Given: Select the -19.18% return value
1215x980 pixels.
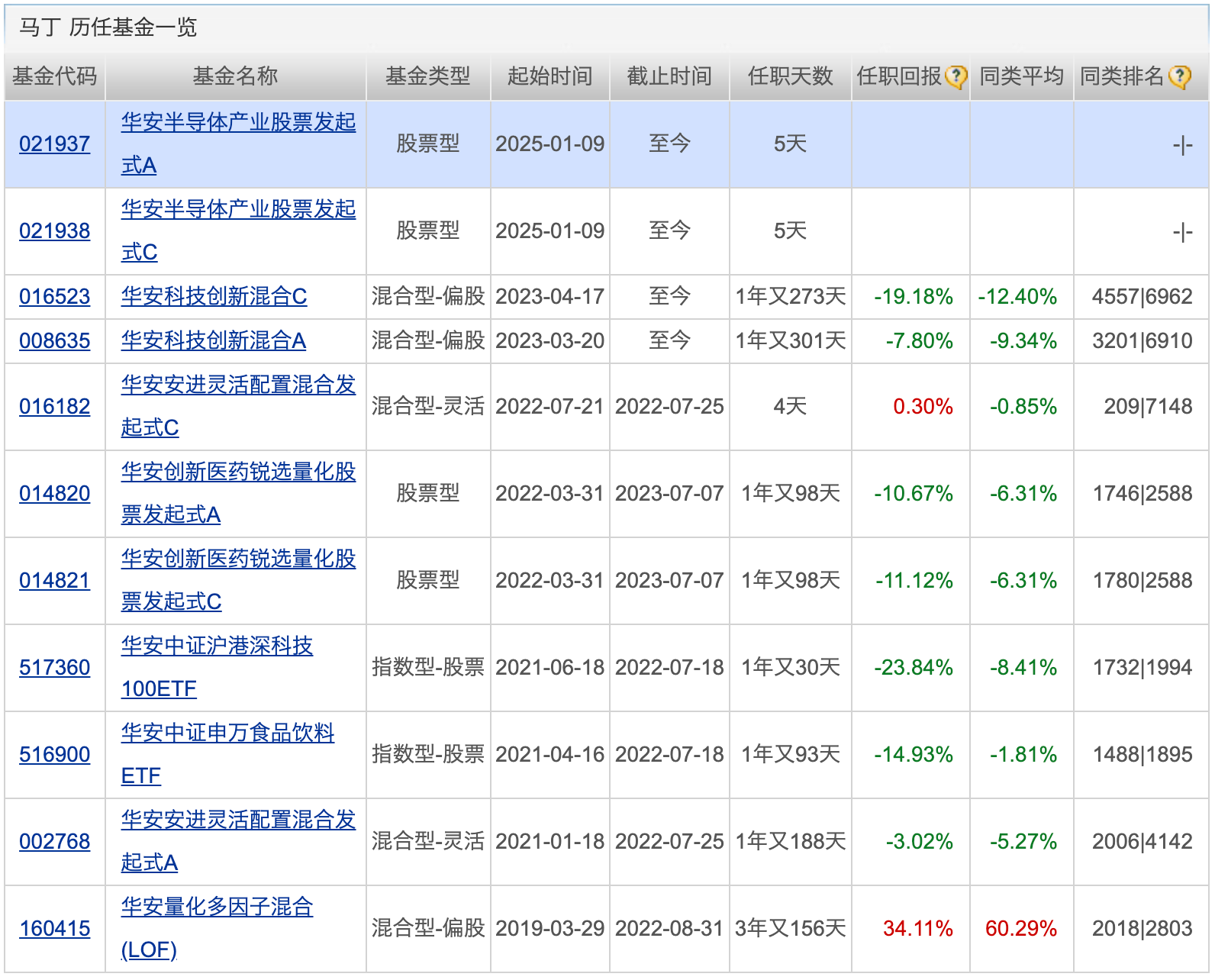Looking at the screenshot, I should point(914,297).
